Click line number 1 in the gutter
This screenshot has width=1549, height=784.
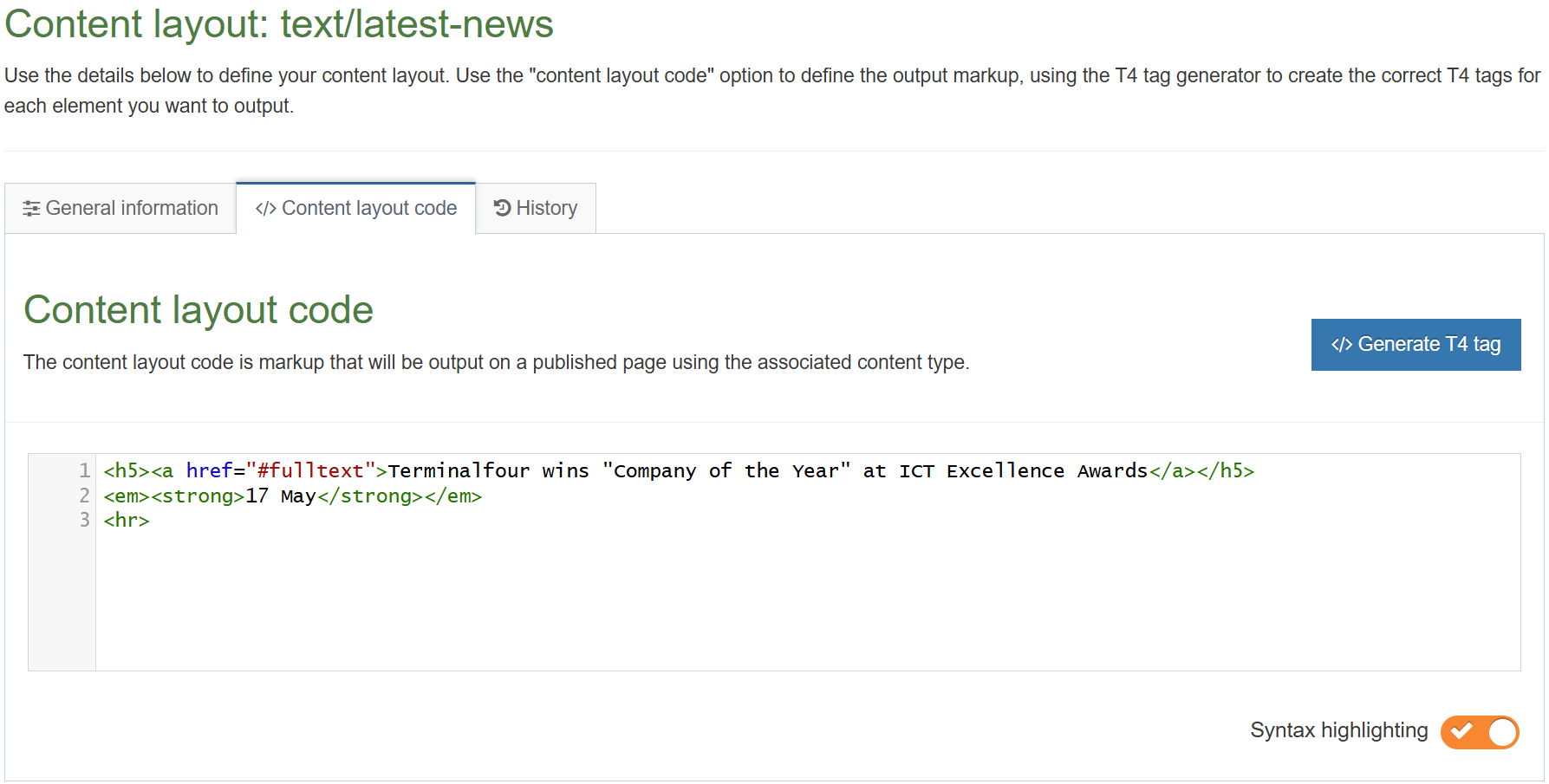[x=84, y=470]
